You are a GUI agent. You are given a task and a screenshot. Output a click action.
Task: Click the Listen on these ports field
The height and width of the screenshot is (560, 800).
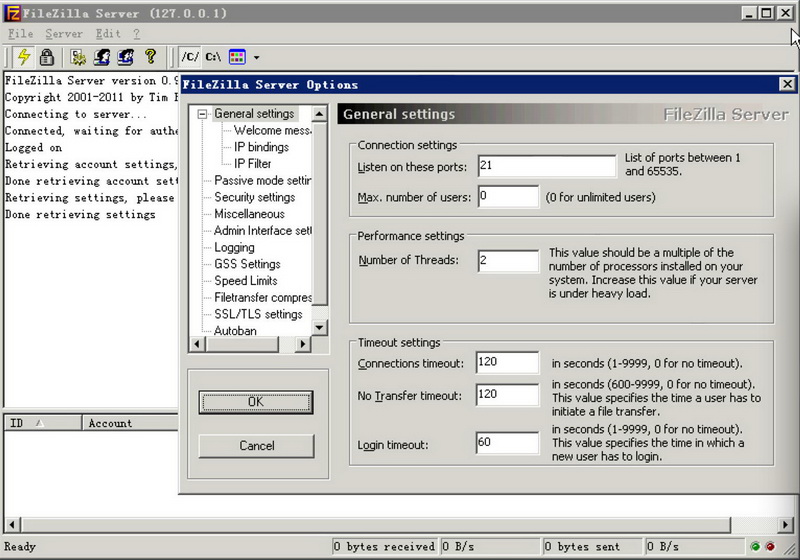(546, 165)
